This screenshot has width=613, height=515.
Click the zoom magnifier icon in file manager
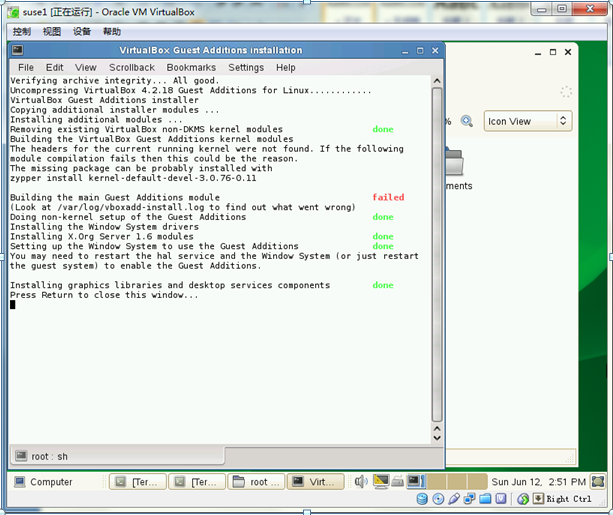pos(466,121)
